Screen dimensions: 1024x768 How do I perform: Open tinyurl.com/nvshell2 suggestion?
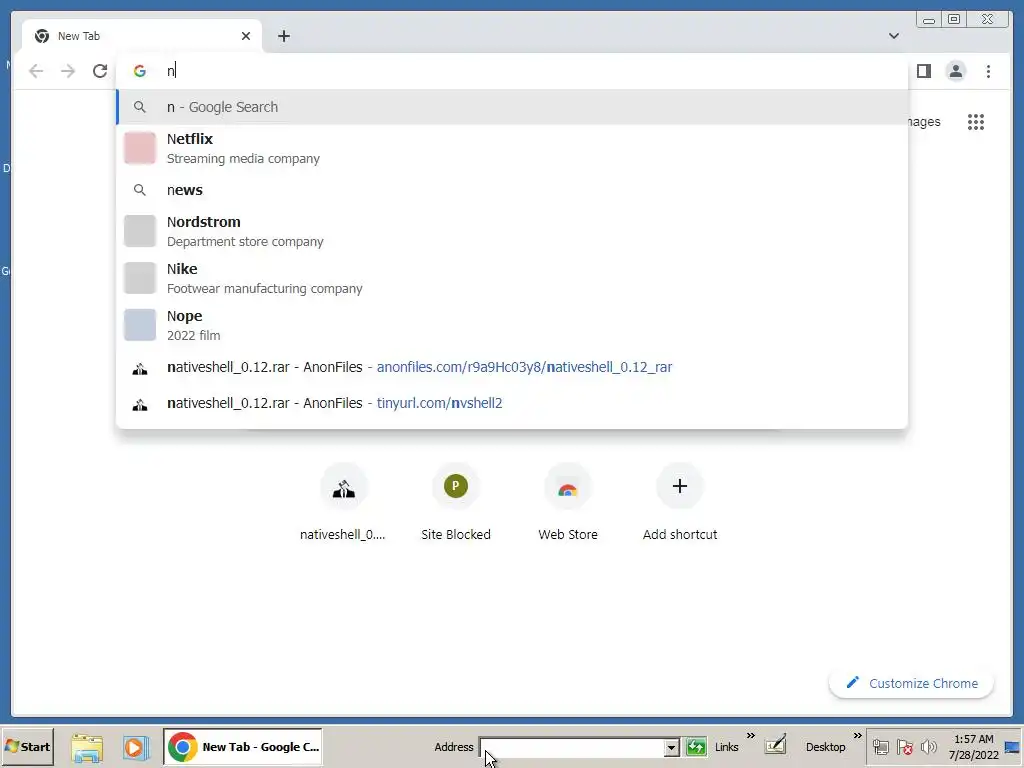[512, 404]
